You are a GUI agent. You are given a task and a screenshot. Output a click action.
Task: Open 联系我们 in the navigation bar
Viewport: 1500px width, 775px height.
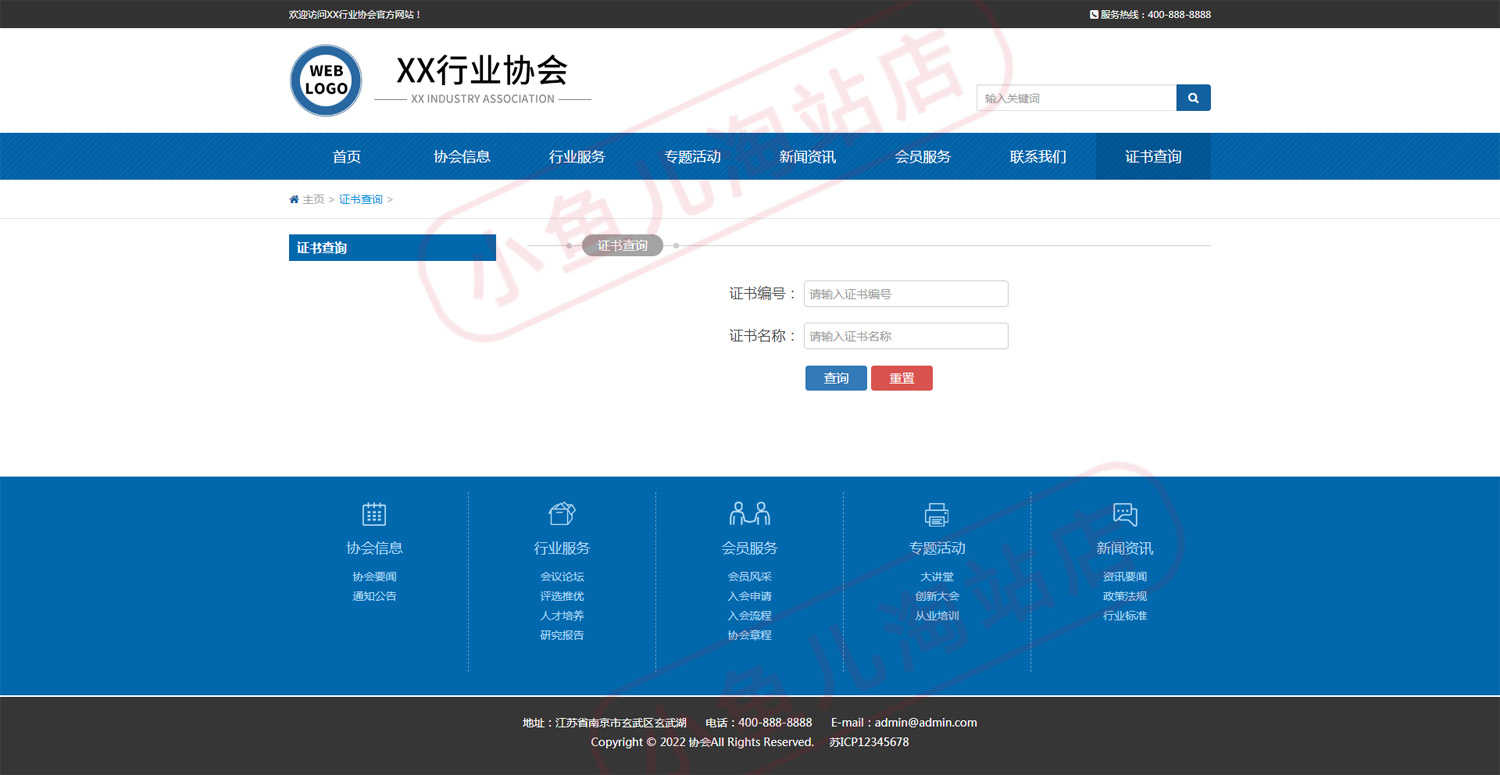(1038, 157)
